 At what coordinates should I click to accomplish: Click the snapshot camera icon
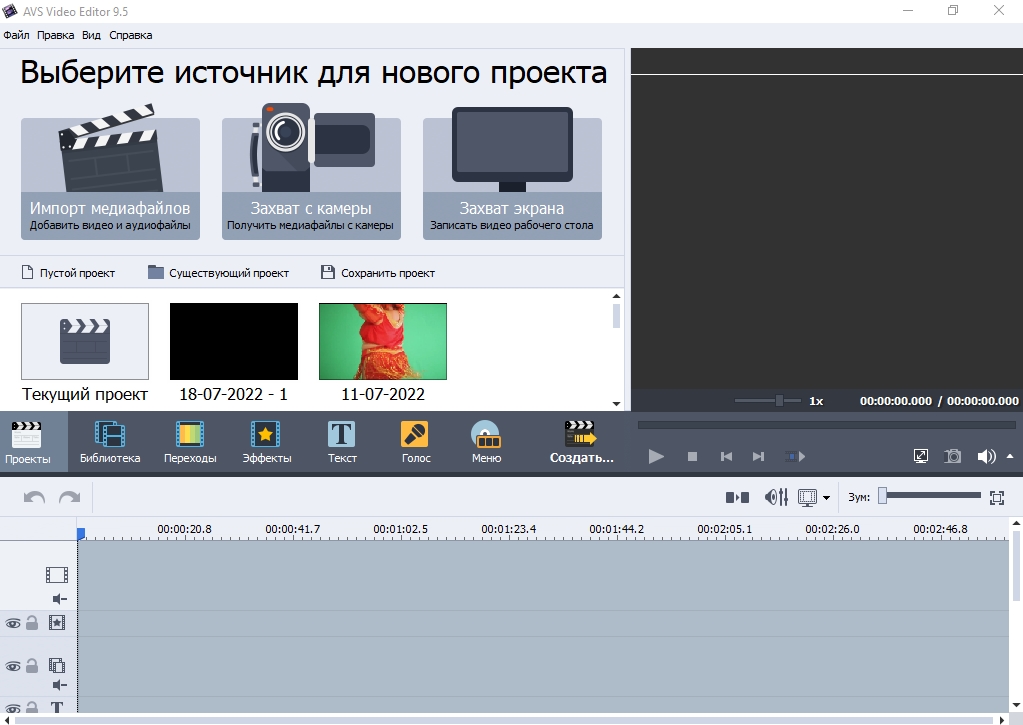tap(953, 456)
